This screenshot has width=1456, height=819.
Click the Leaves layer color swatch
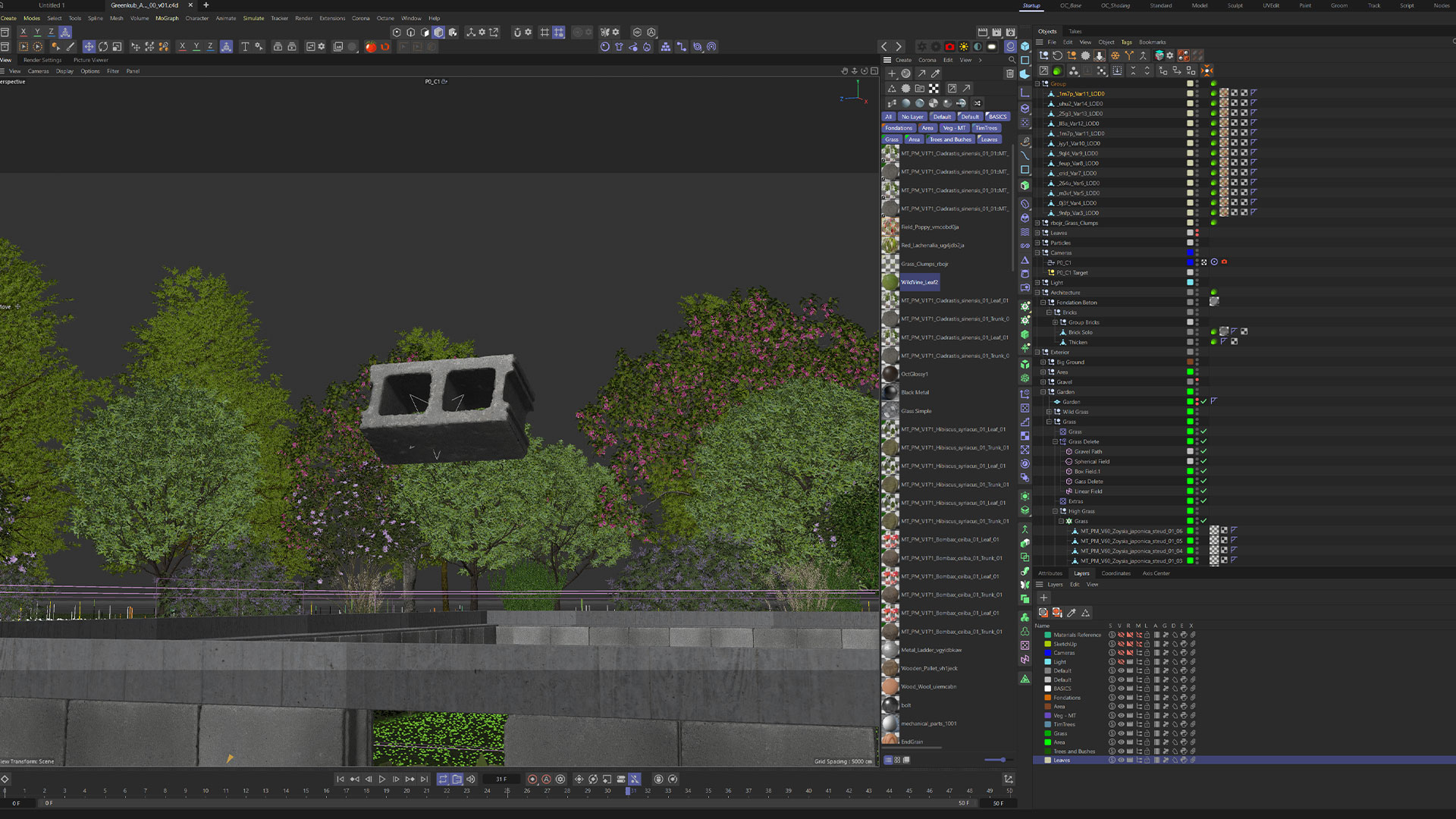click(1048, 760)
